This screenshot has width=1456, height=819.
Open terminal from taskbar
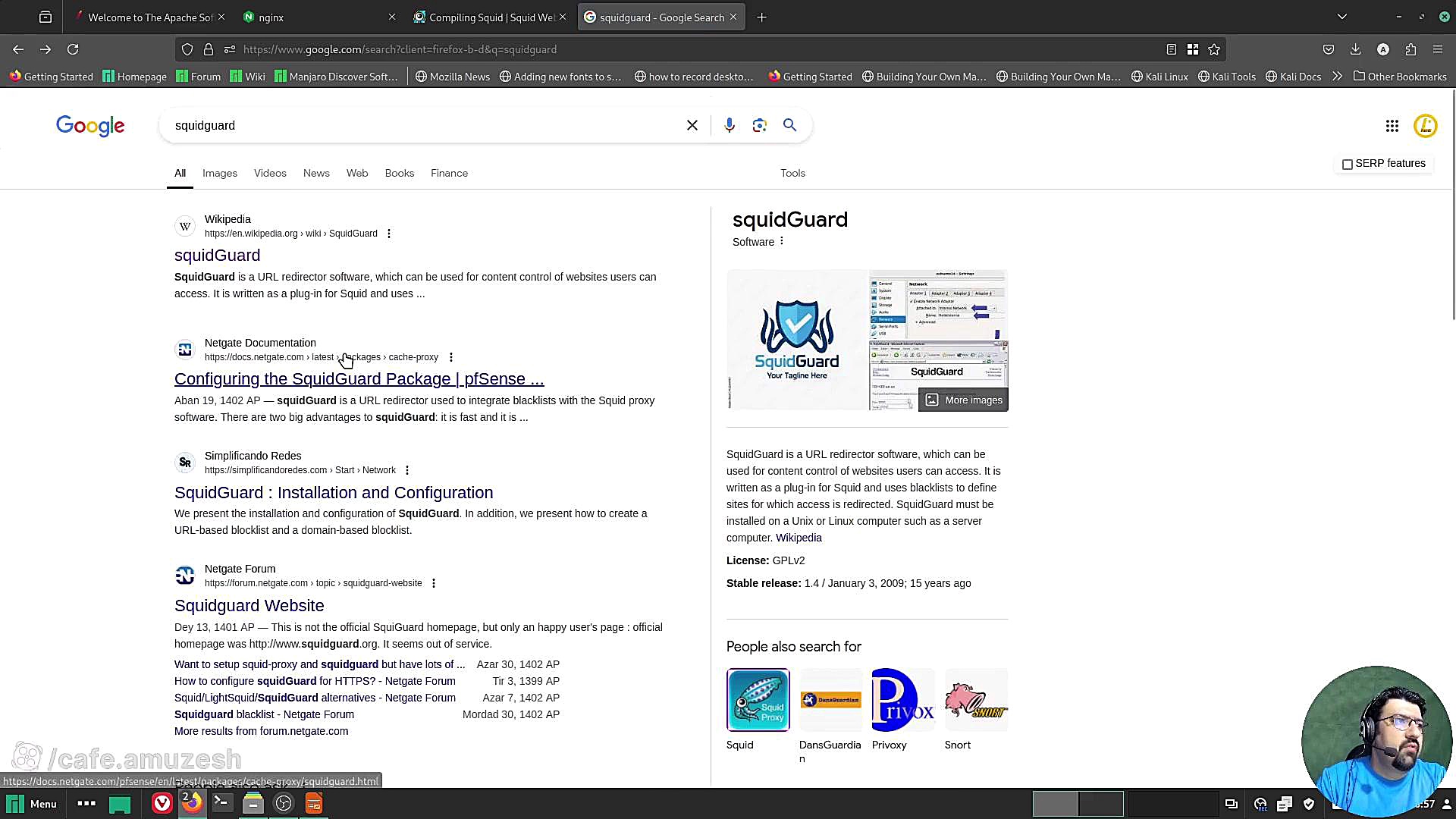pos(221,803)
